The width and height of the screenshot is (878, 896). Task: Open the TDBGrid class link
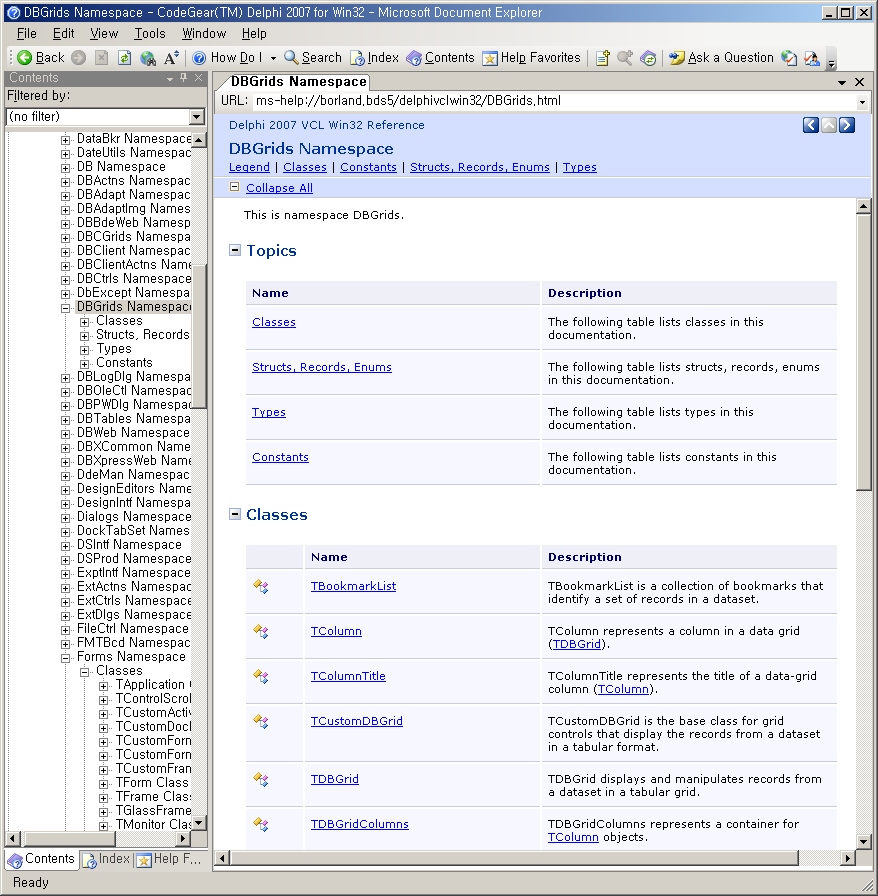(x=334, y=779)
